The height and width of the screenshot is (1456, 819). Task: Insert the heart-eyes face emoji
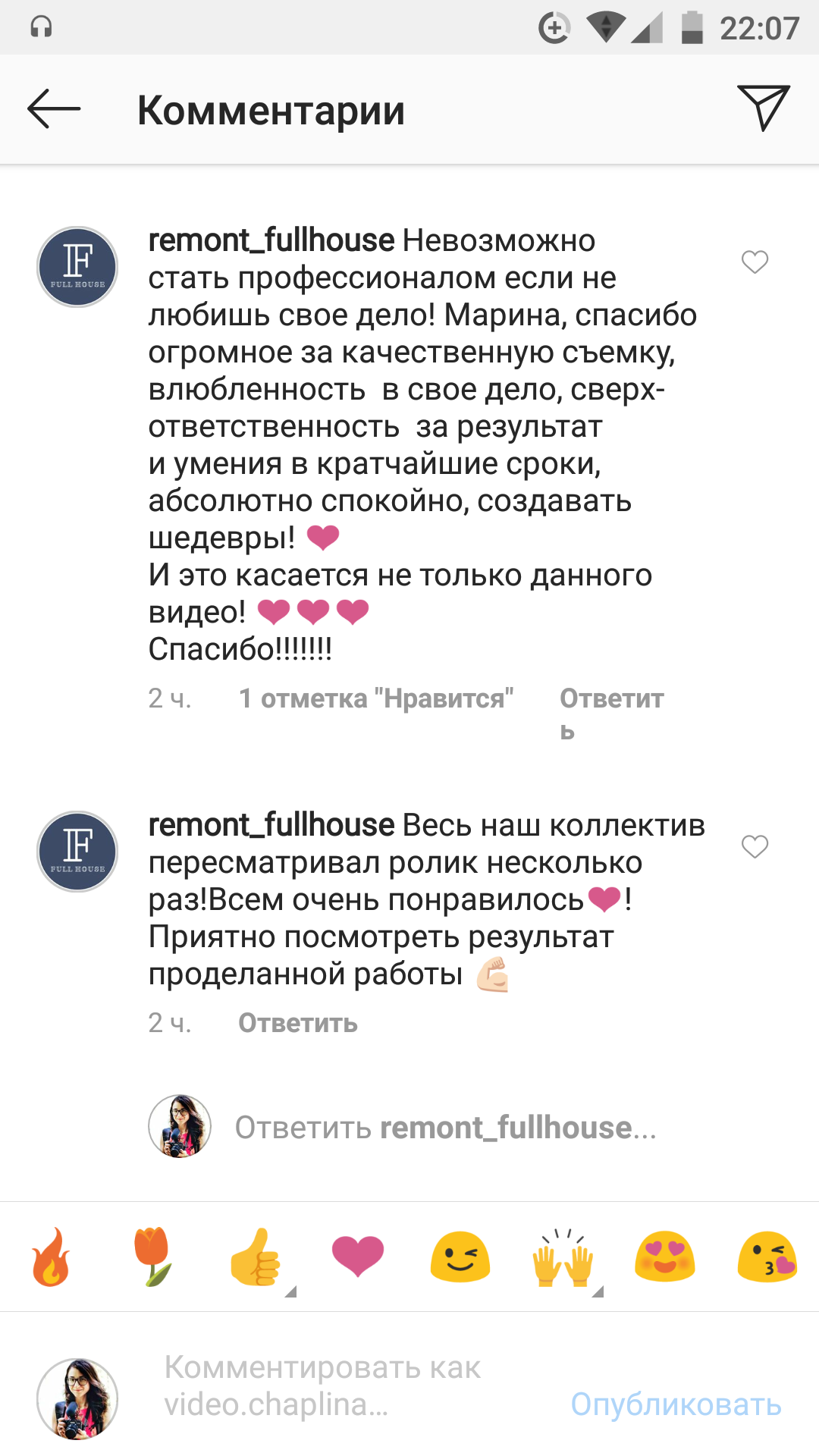665,1257
